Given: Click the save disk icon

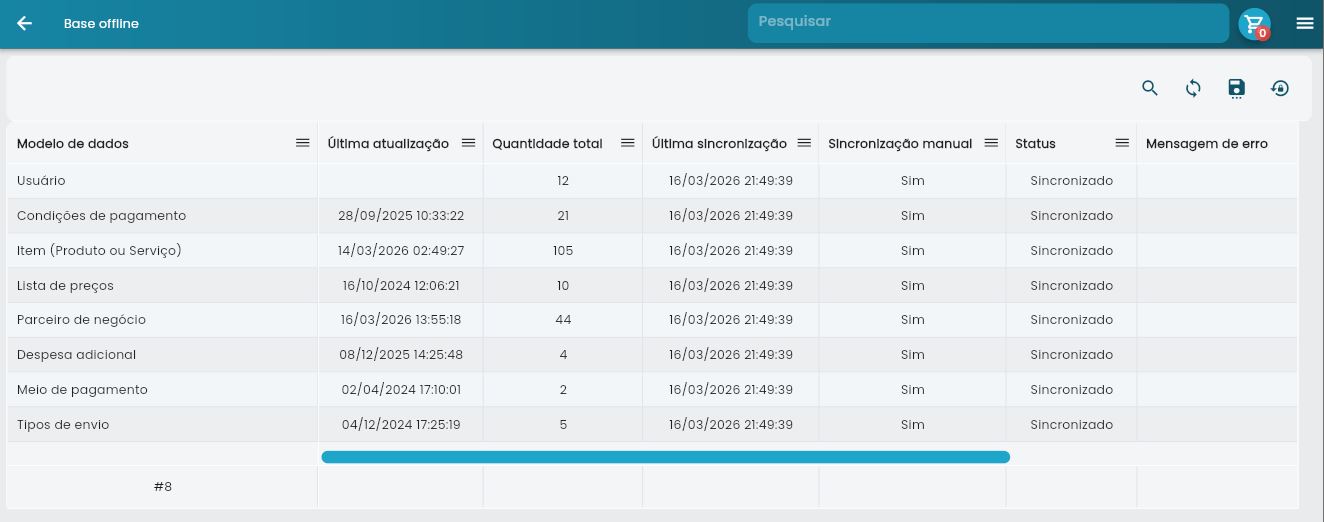Looking at the screenshot, I should pyautogui.click(x=1237, y=88).
